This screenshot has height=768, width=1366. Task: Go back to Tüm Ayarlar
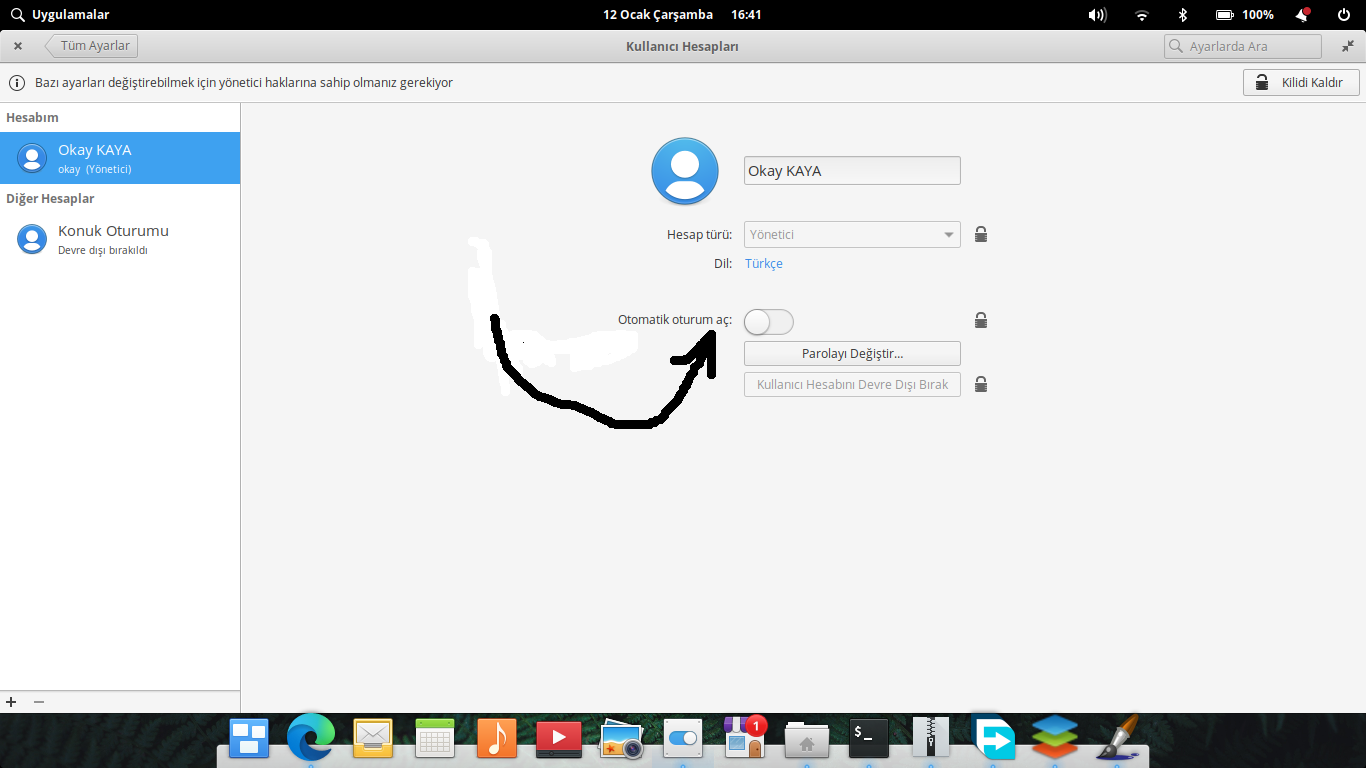[91, 46]
